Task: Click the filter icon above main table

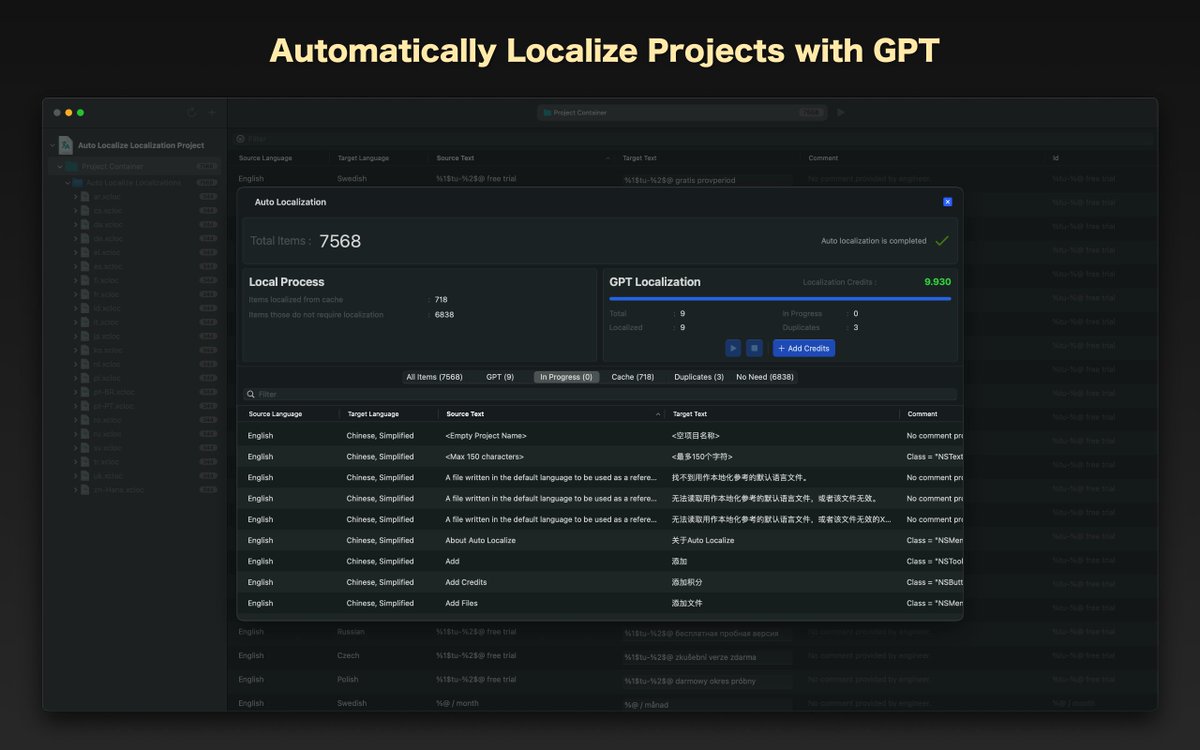Action: [x=240, y=139]
